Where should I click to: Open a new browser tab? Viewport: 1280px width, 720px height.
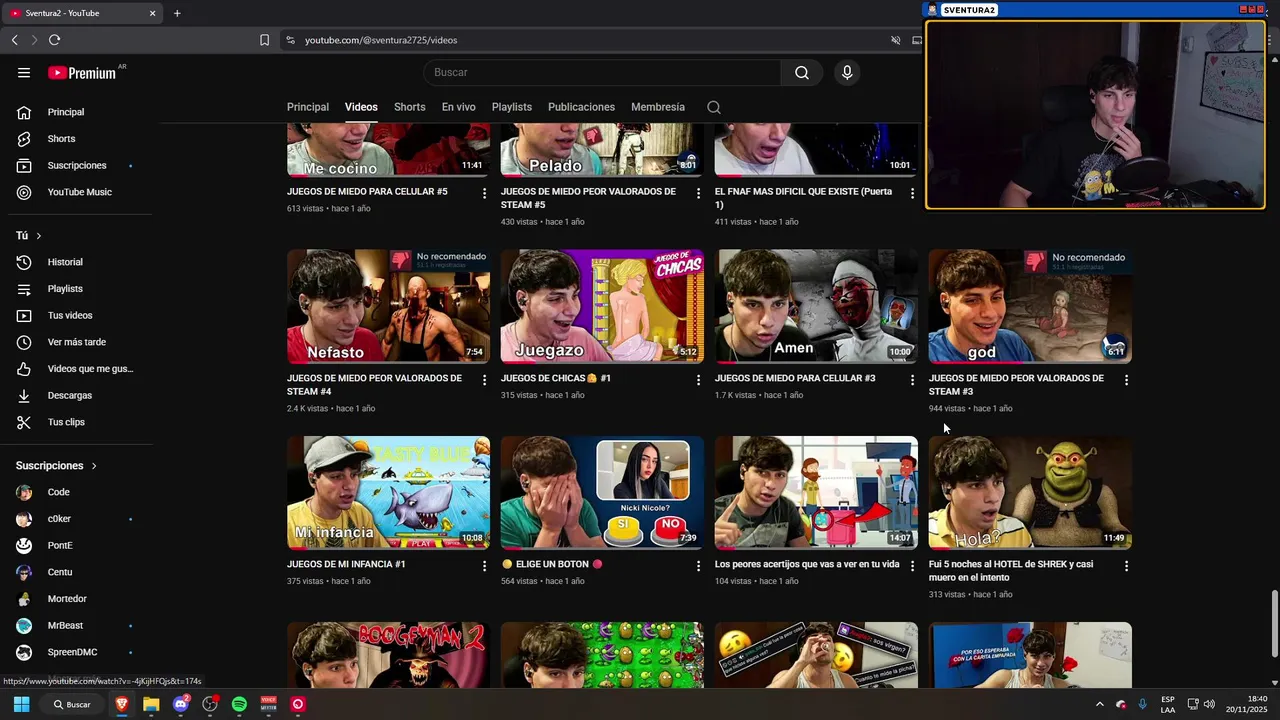177,13
